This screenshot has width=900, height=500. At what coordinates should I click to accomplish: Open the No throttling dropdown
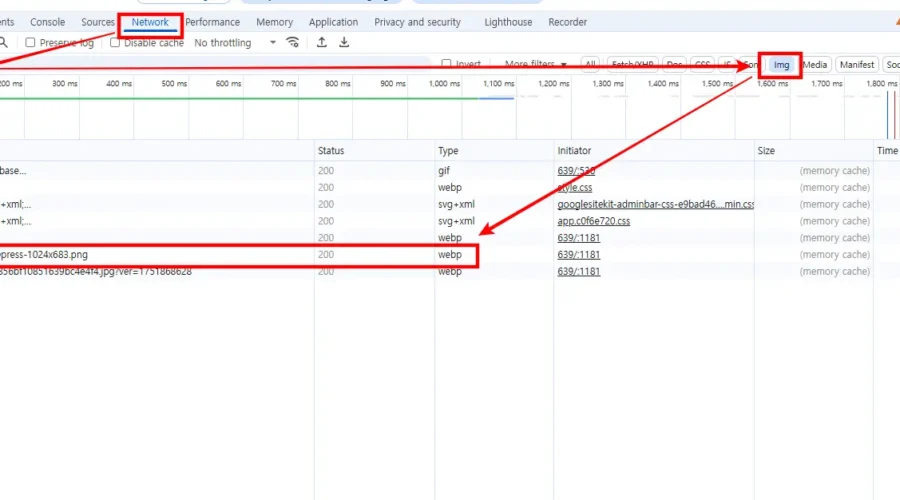click(x=235, y=42)
